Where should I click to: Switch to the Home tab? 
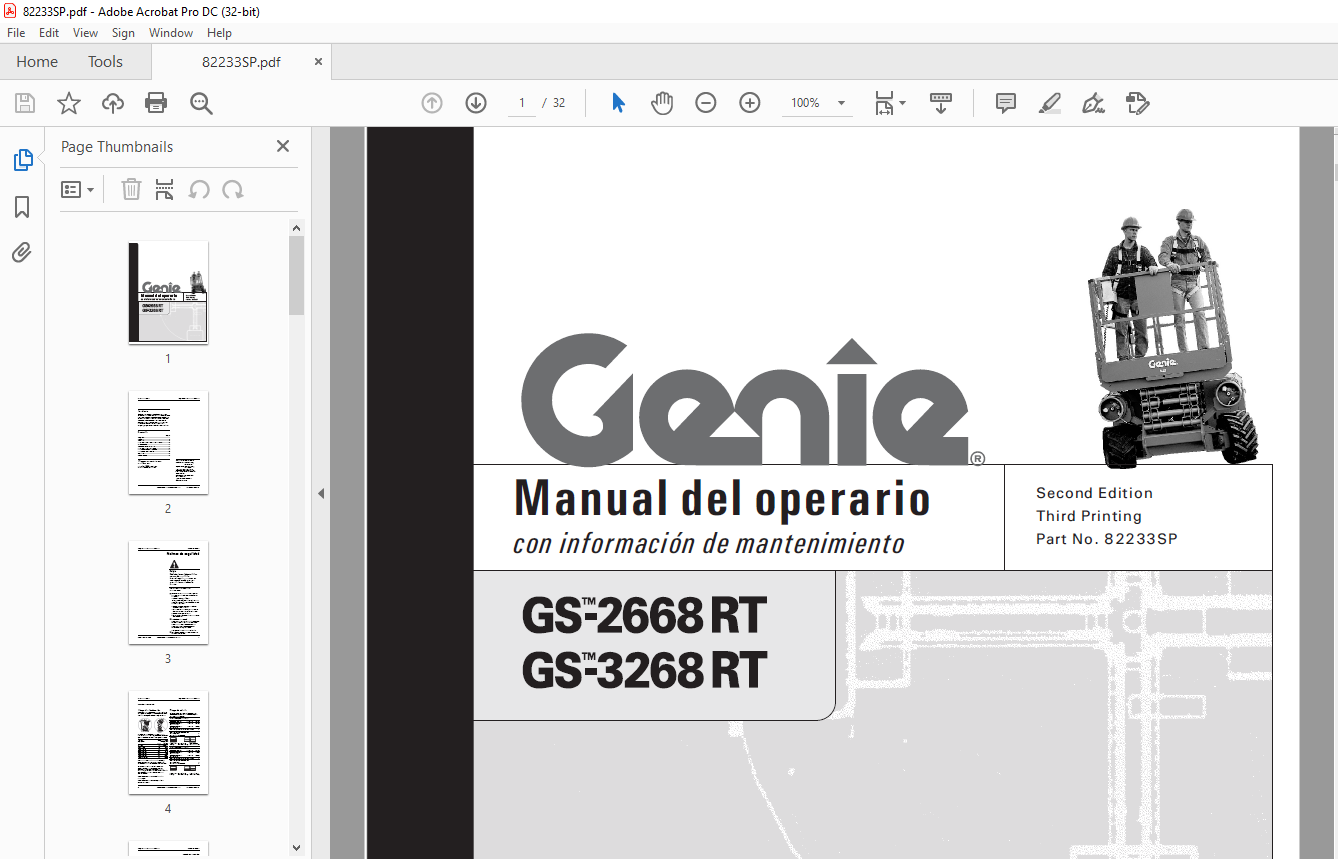pyautogui.click(x=37, y=62)
